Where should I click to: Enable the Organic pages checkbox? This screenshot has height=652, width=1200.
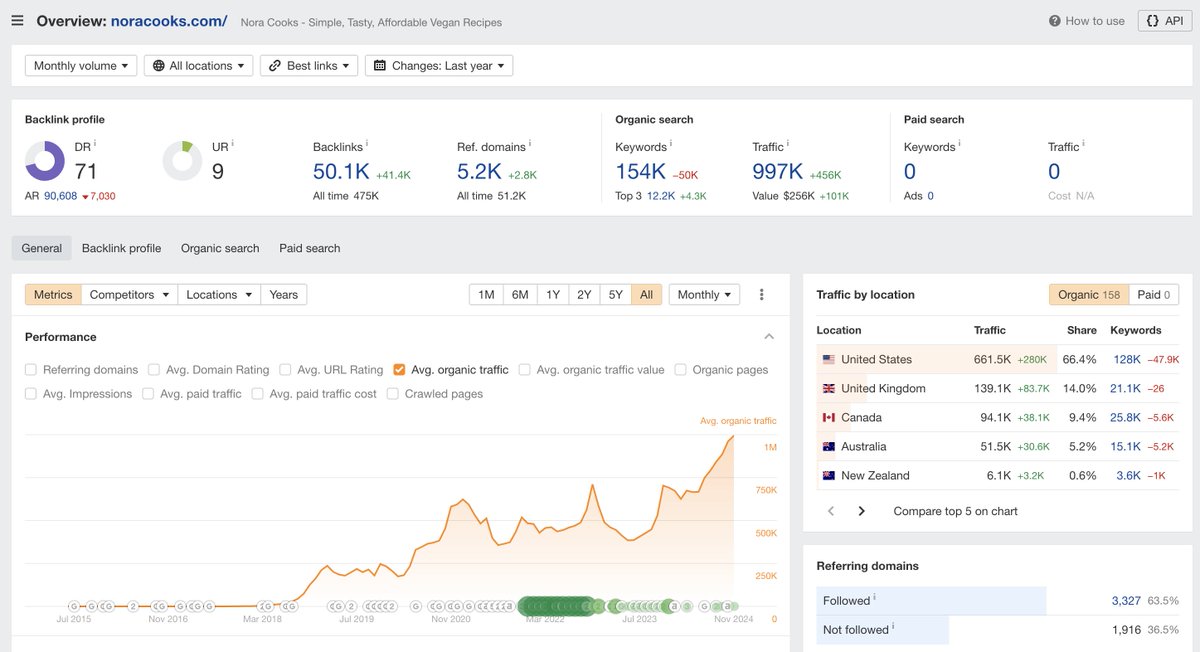tap(681, 370)
